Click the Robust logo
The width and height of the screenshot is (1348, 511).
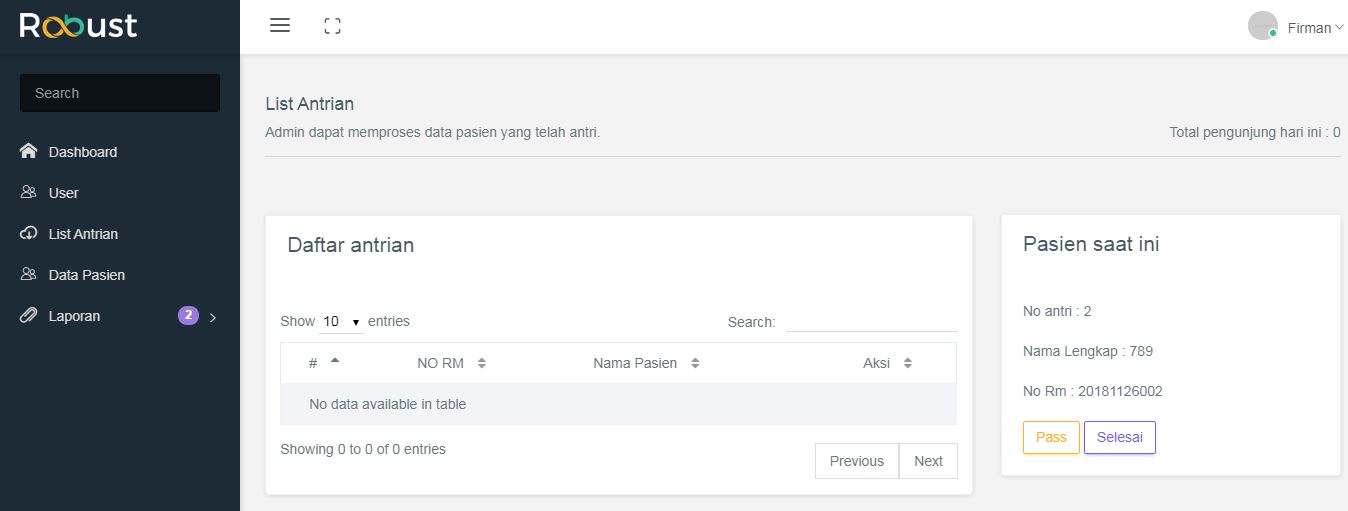coord(78,26)
